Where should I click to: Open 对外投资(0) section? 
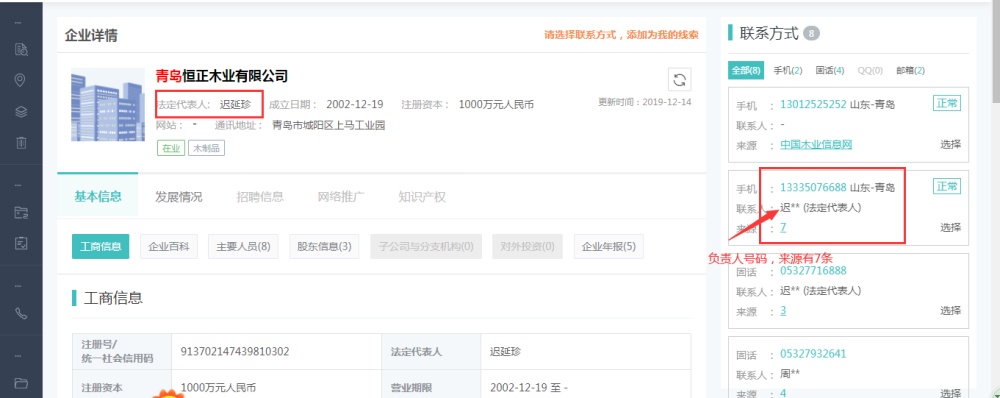click(527, 246)
